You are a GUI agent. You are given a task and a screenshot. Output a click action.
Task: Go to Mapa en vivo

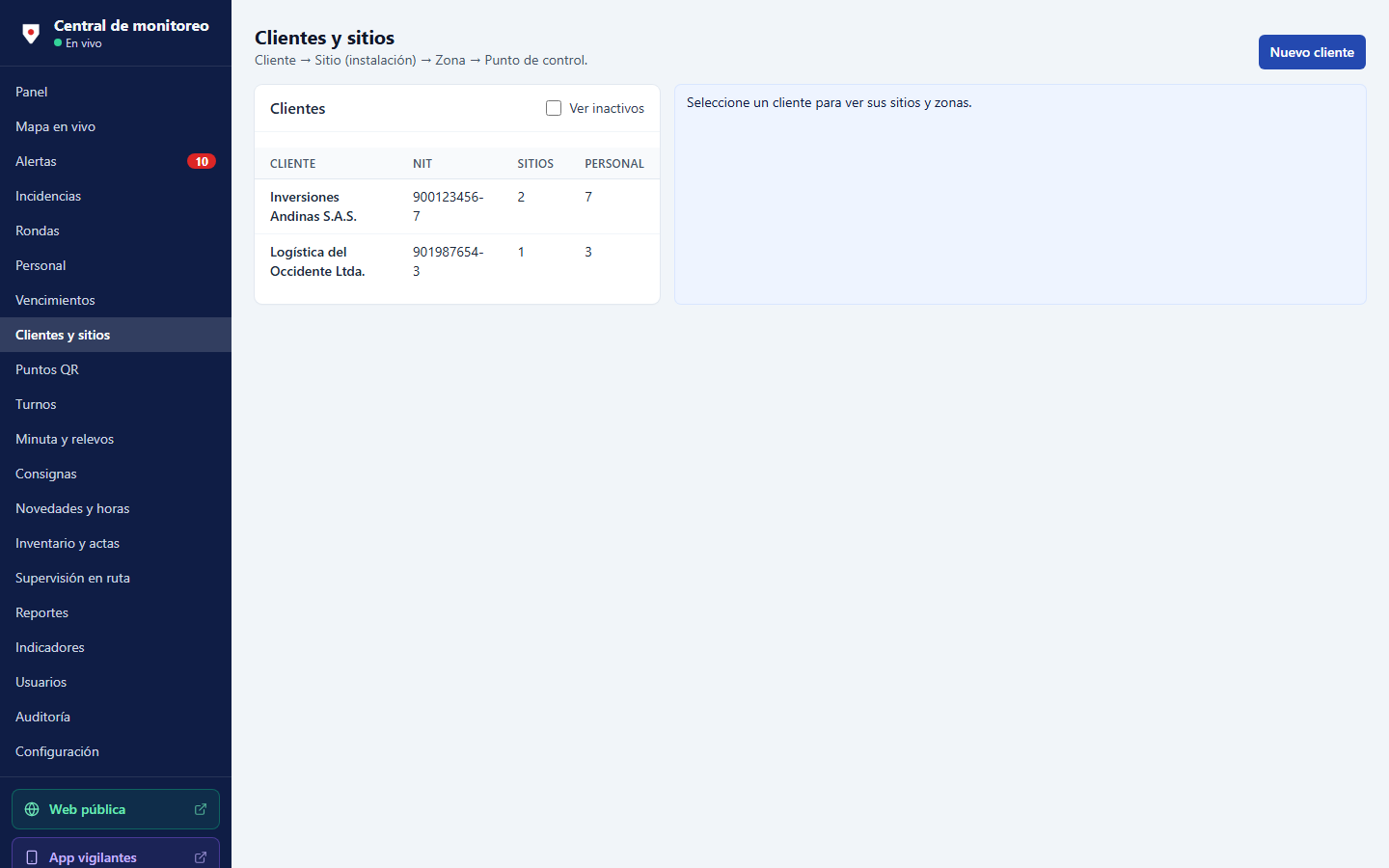(116, 126)
